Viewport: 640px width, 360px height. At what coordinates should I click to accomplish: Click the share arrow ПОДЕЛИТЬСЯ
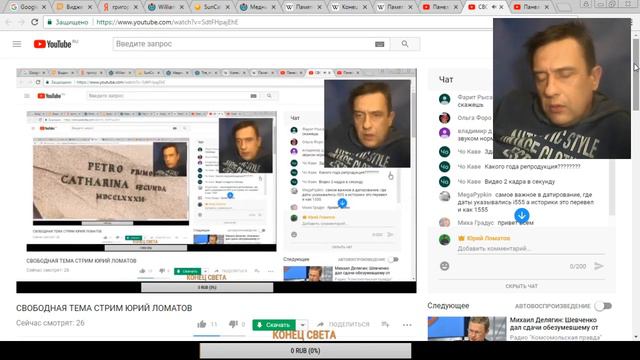click(x=343, y=324)
